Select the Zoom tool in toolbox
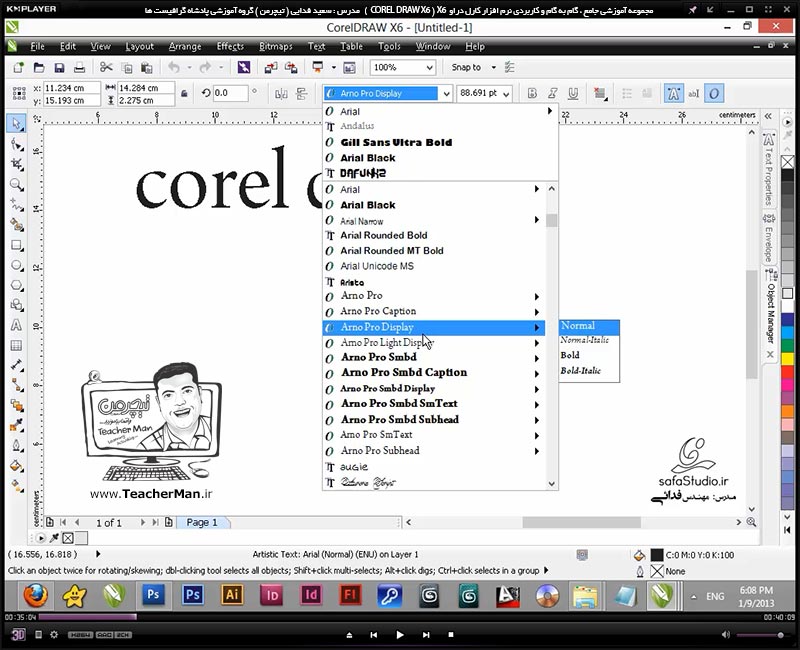This screenshot has height=650, width=800. click(16, 185)
